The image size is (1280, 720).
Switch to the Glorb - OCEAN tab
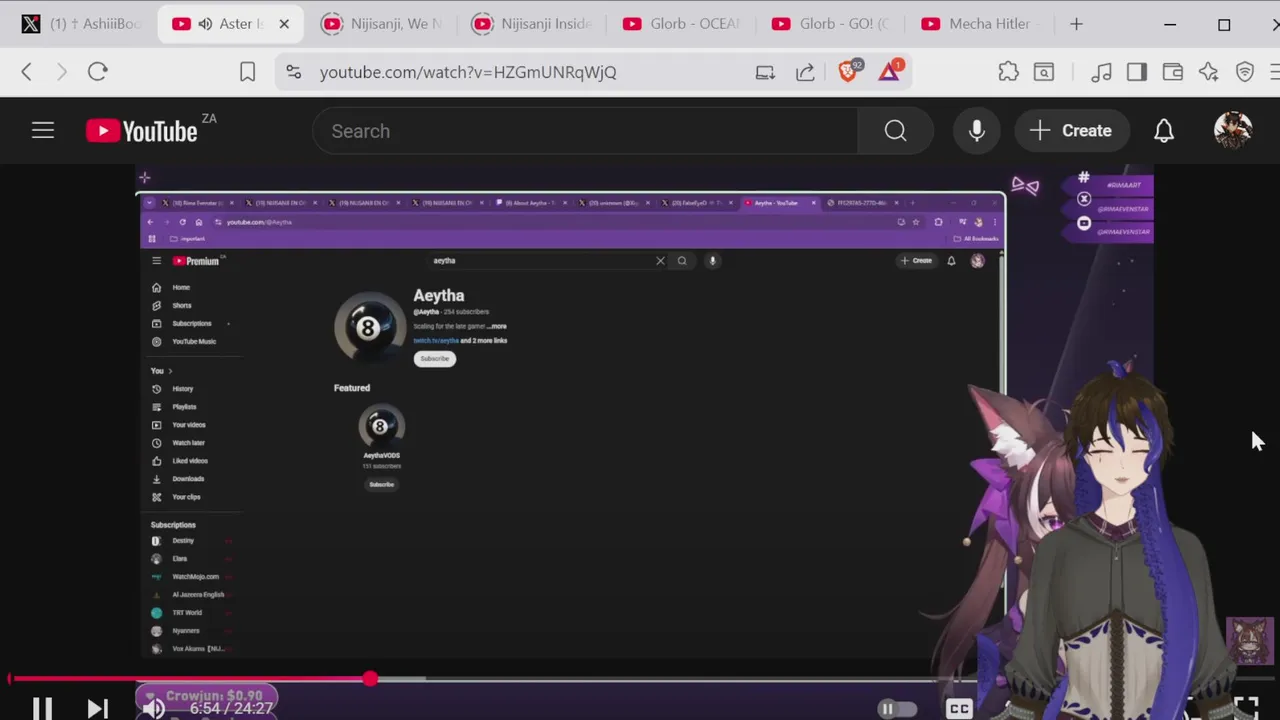pyautogui.click(x=682, y=24)
